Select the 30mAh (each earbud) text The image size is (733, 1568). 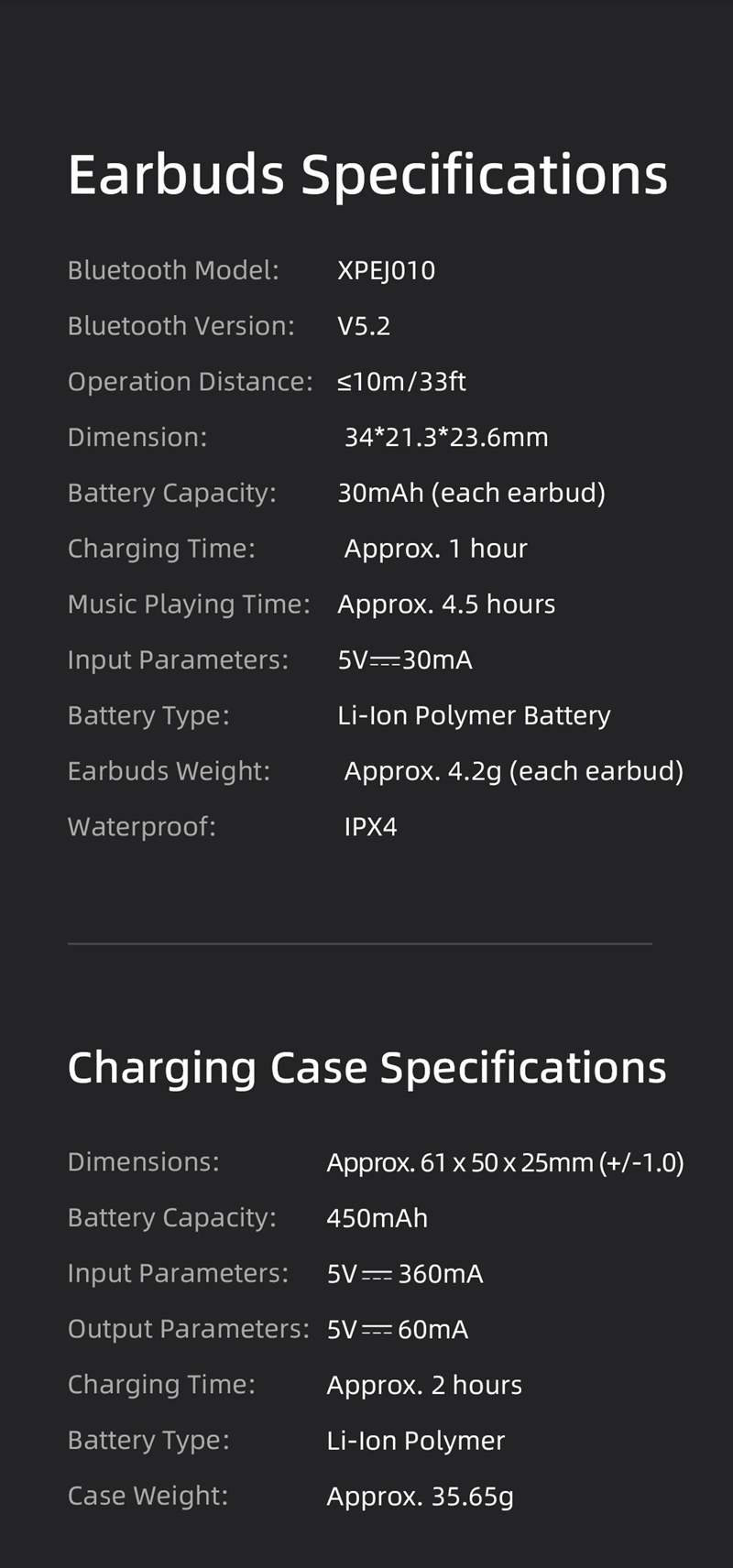tap(471, 493)
